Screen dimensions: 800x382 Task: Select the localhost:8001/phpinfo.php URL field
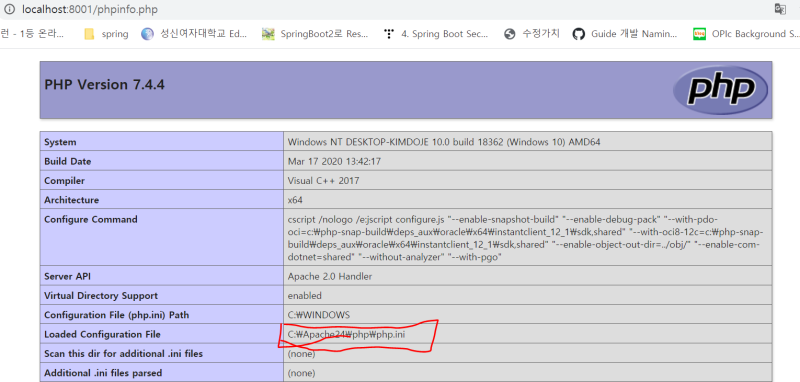coord(89,9)
